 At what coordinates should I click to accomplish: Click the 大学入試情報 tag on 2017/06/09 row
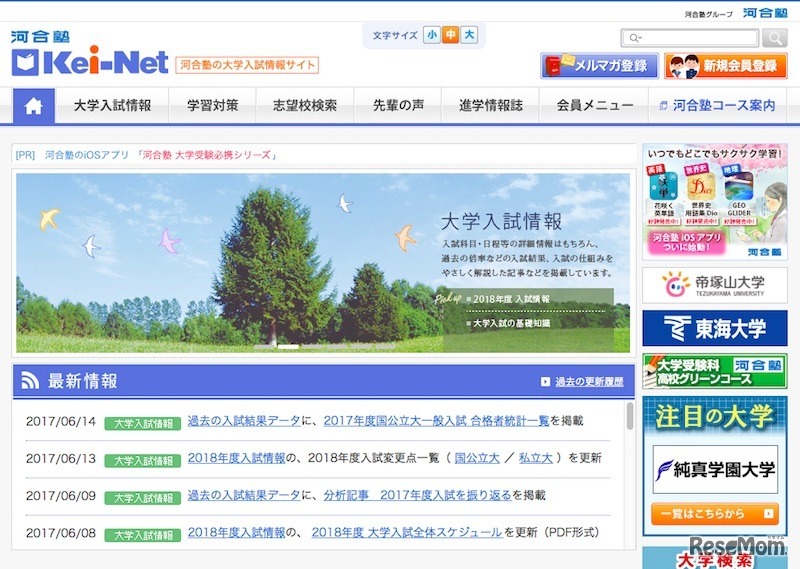pos(143,498)
